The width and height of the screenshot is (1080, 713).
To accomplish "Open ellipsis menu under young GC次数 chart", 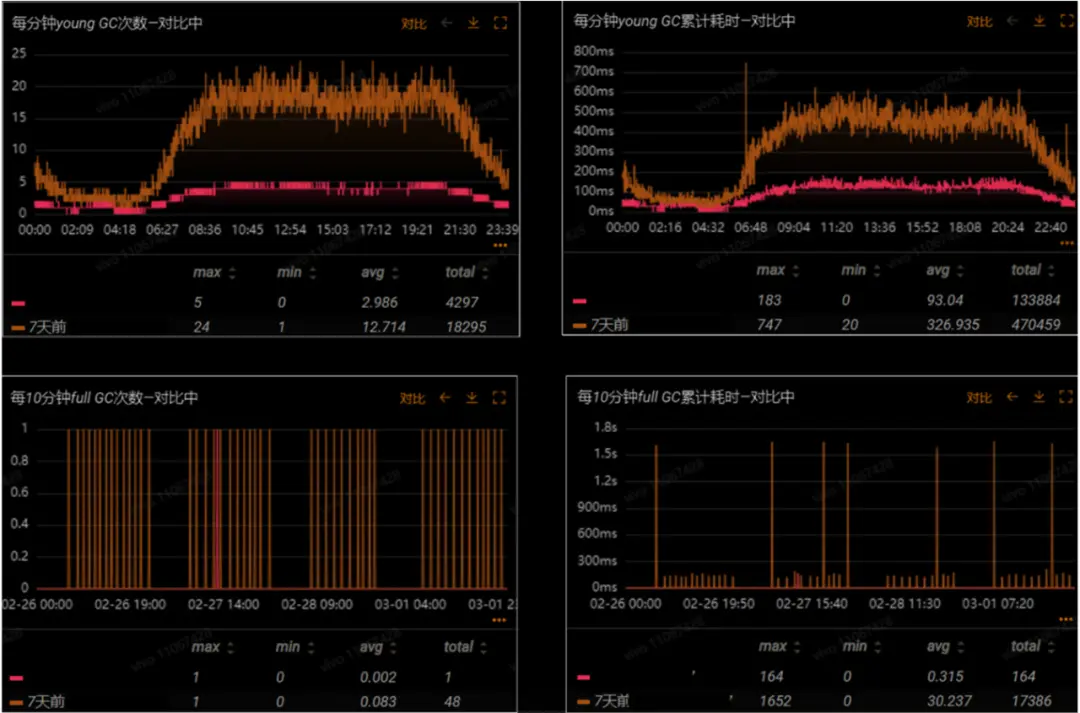I will pos(500,245).
